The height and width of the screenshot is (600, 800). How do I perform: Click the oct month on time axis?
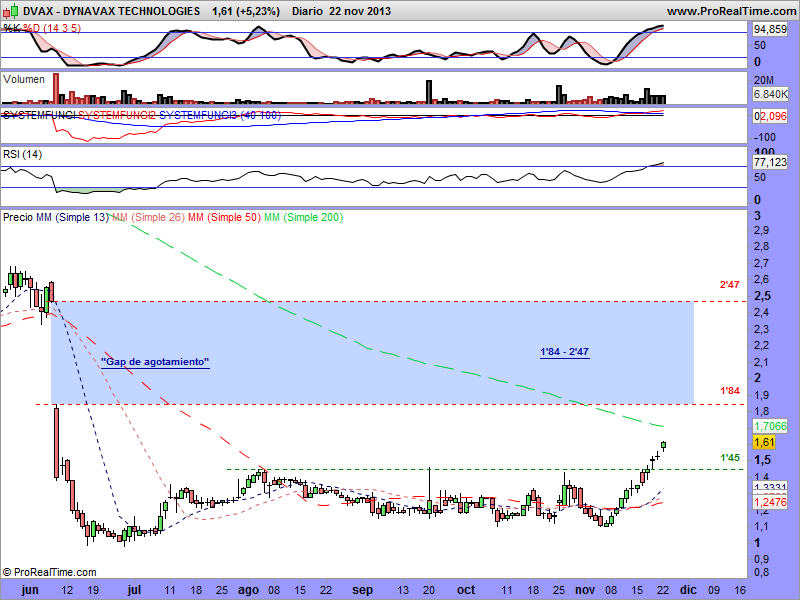coord(466,590)
